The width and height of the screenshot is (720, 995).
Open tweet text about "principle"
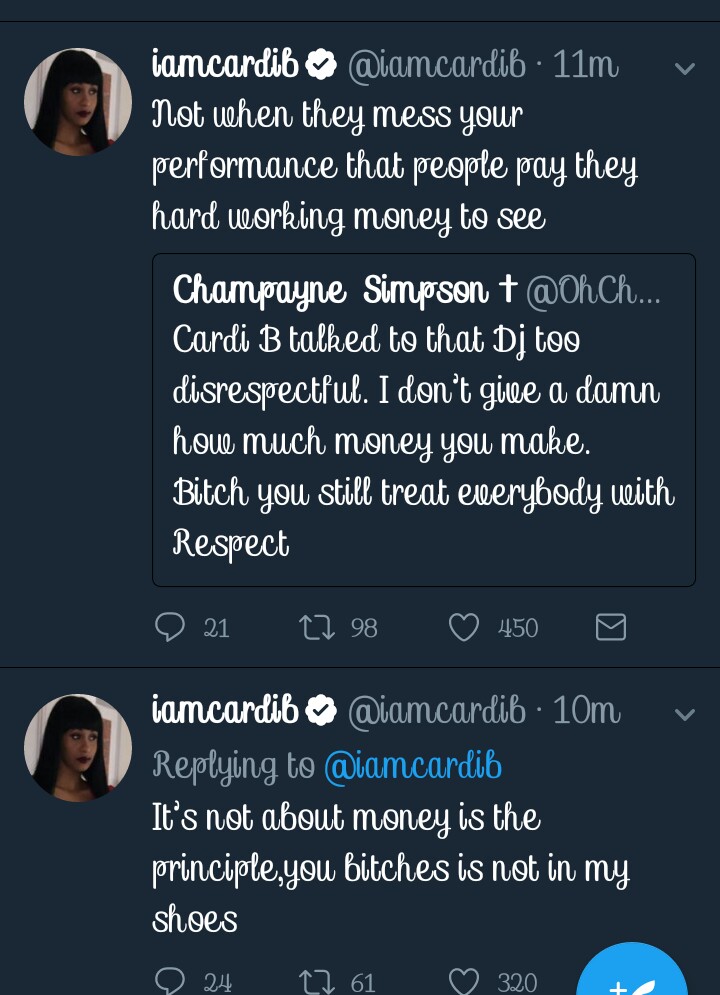[x=390, y=868]
